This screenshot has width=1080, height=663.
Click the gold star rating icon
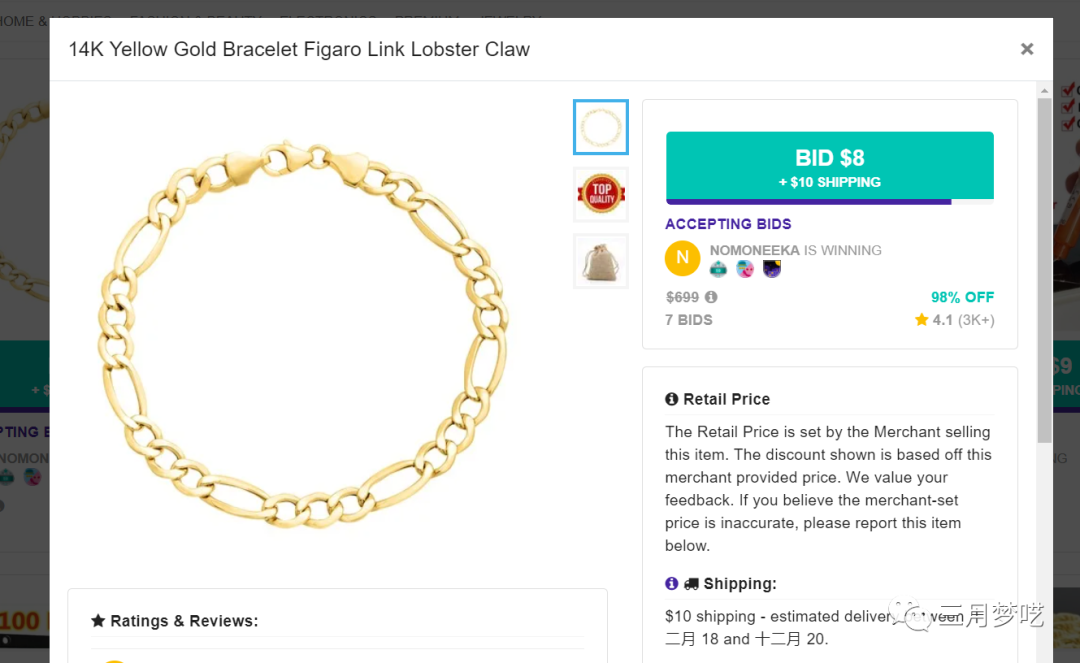click(x=921, y=320)
